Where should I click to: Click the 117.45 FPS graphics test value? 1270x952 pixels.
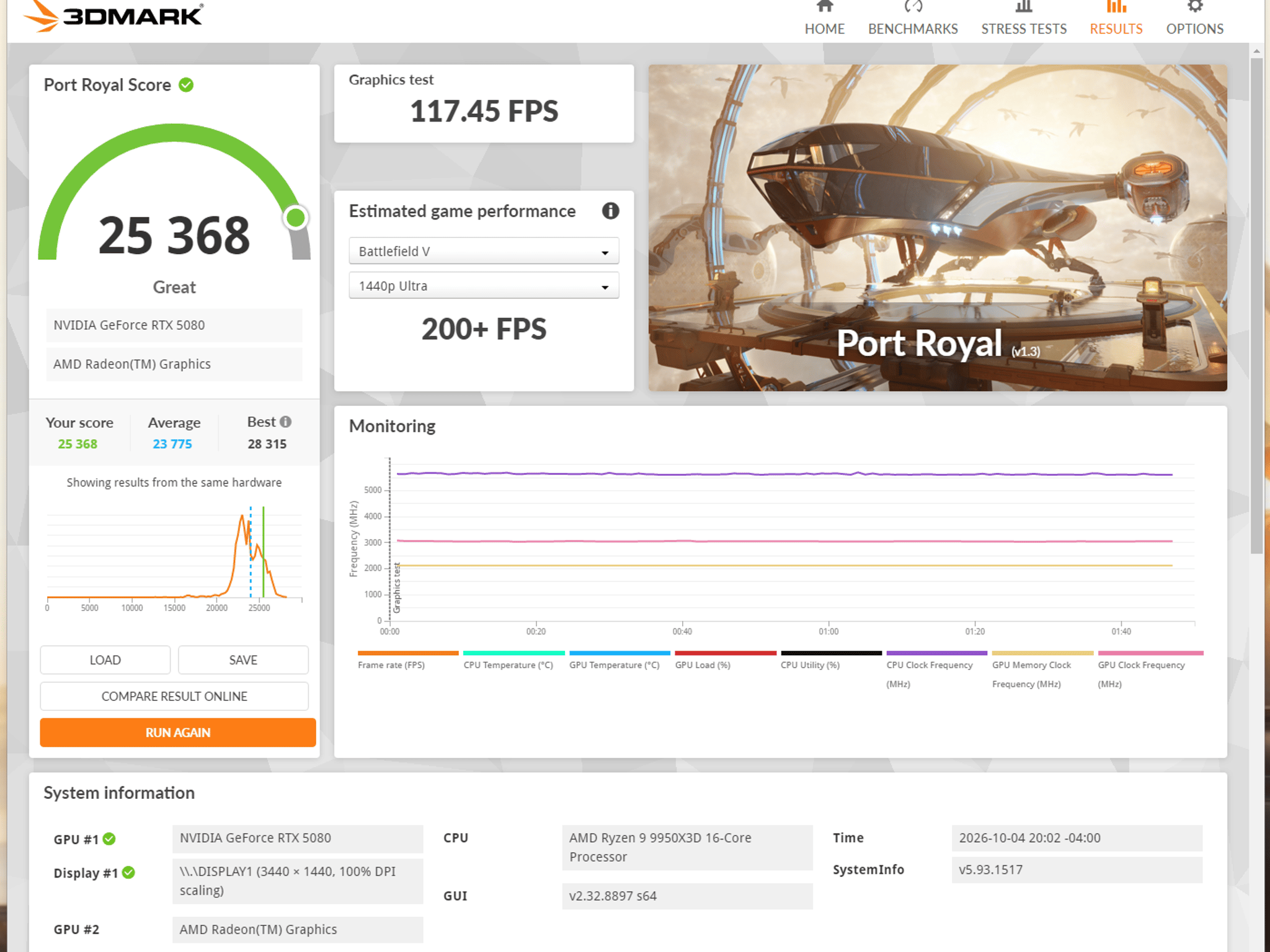pyautogui.click(x=484, y=112)
